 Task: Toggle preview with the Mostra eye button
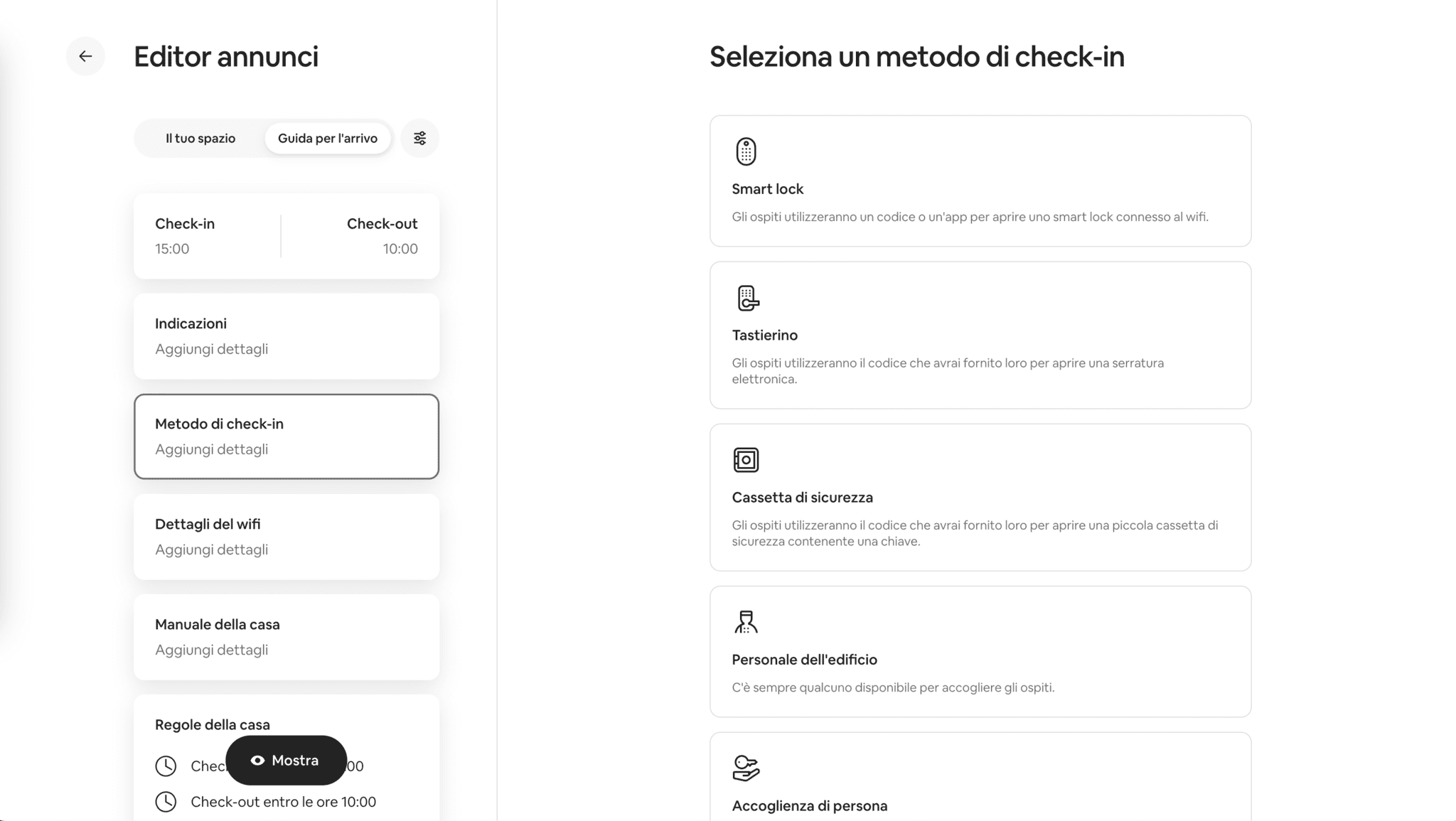pos(286,761)
